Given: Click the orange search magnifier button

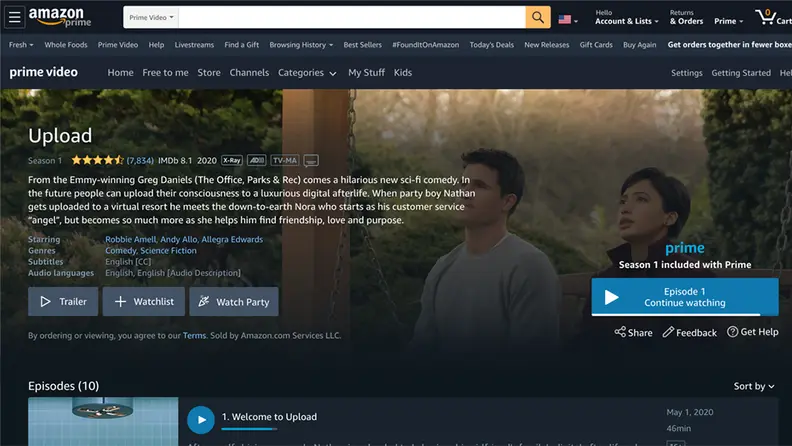Looking at the screenshot, I should [537, 17].
